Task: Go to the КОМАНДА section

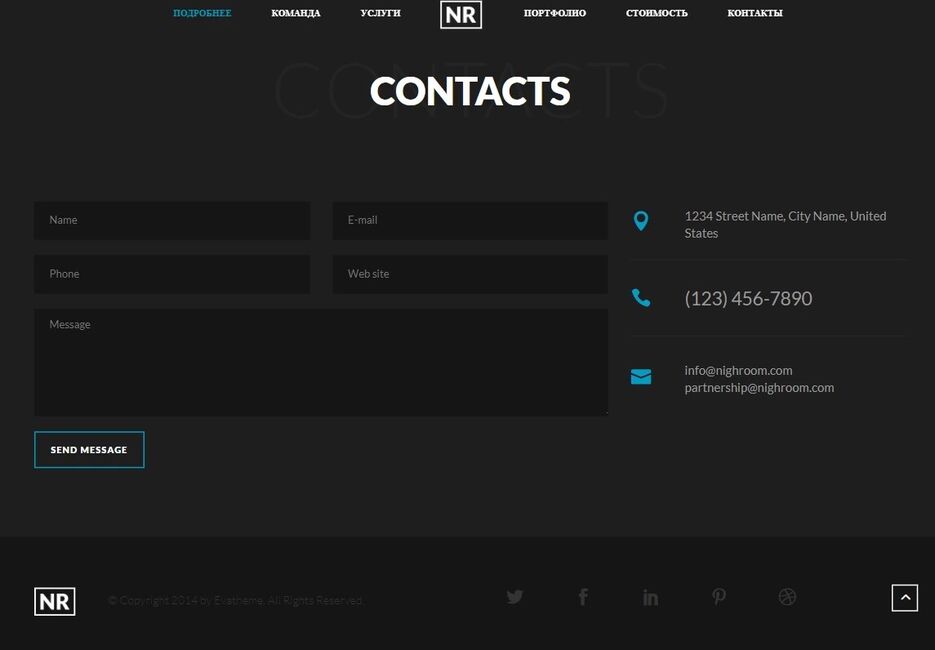Action: pyautogui.click(x=296, y=13)
